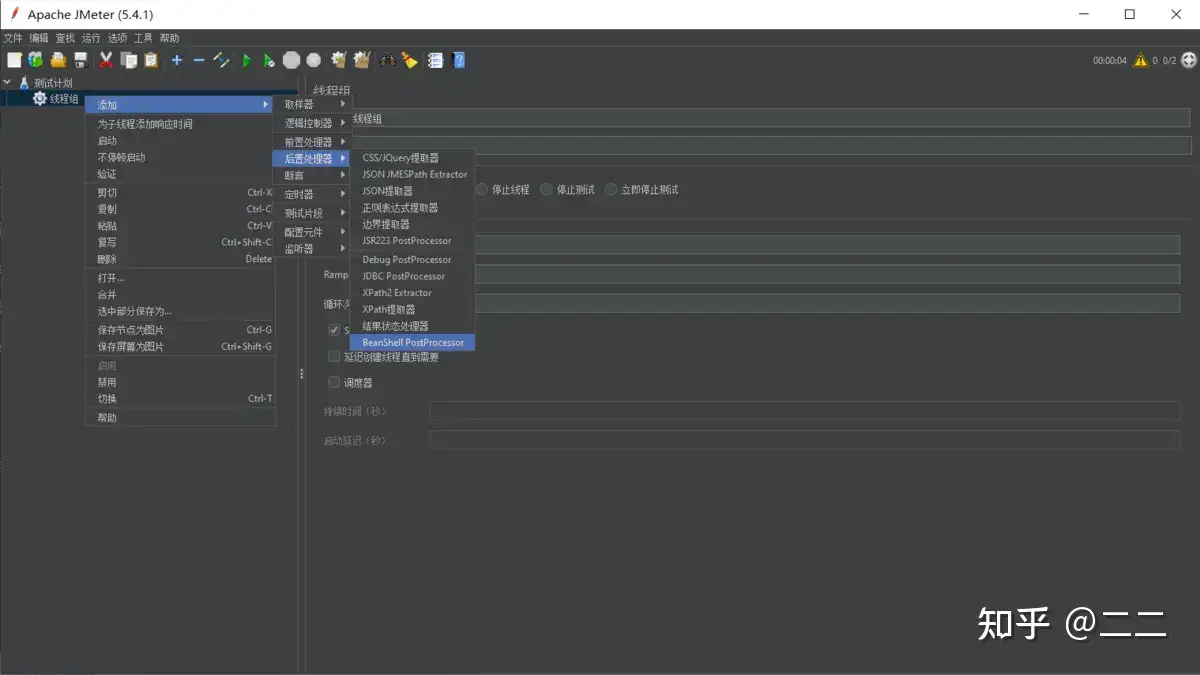The height and width of the screenshot is (675, 1200).
Task: Expand the 取样器 submenu
Action: (312, 104)
